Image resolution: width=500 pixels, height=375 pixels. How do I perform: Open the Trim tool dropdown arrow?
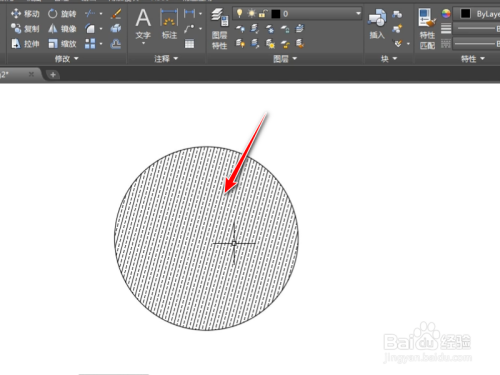point(101,14)
